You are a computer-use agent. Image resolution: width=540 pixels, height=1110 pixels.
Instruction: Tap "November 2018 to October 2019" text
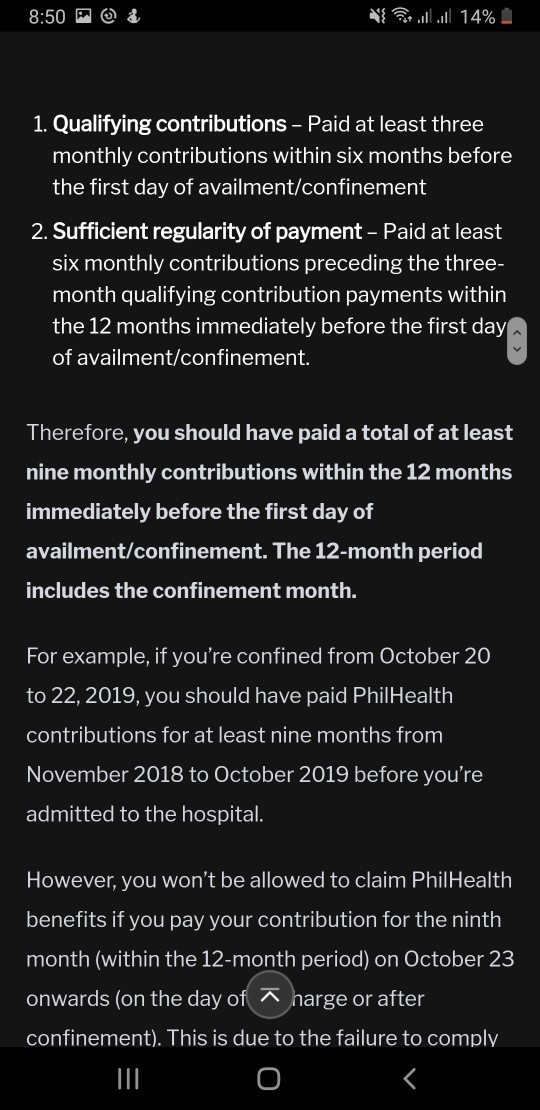coord(187,774)
